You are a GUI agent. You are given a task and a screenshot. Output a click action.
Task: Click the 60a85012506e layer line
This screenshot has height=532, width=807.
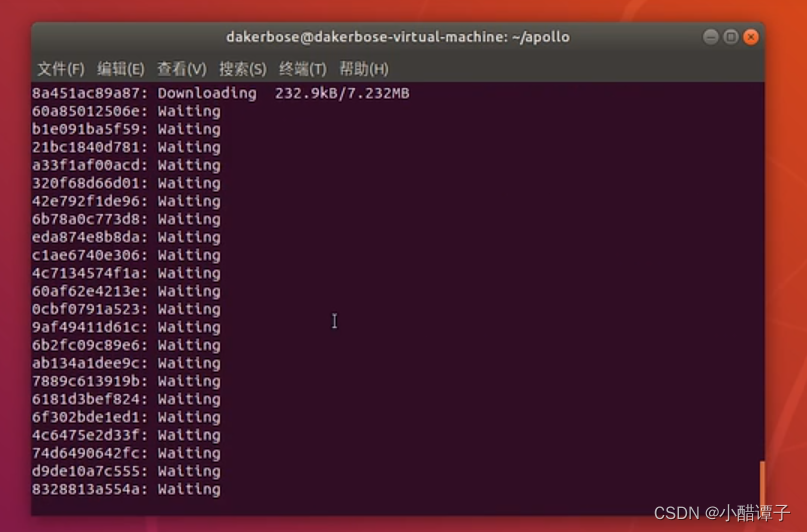coord(126,111)
